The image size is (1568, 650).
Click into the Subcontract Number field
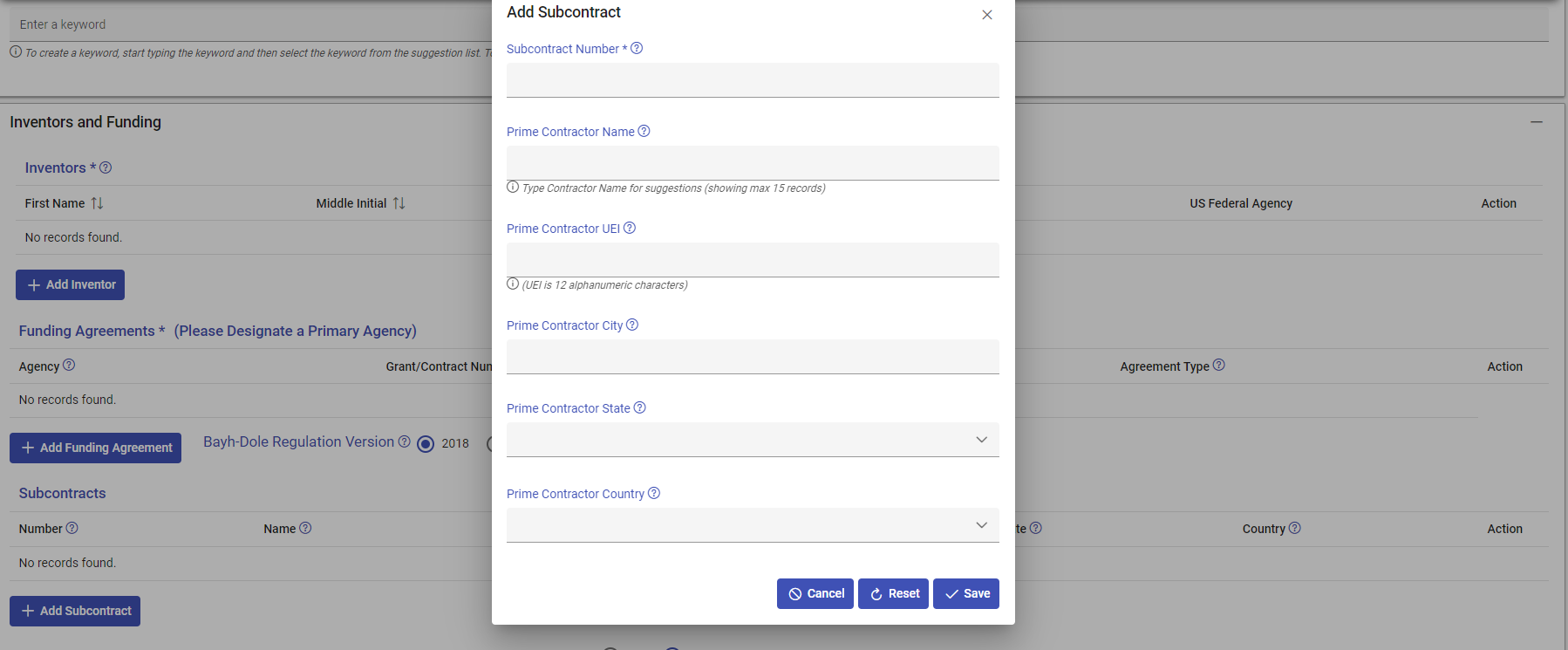click(752, 80)
